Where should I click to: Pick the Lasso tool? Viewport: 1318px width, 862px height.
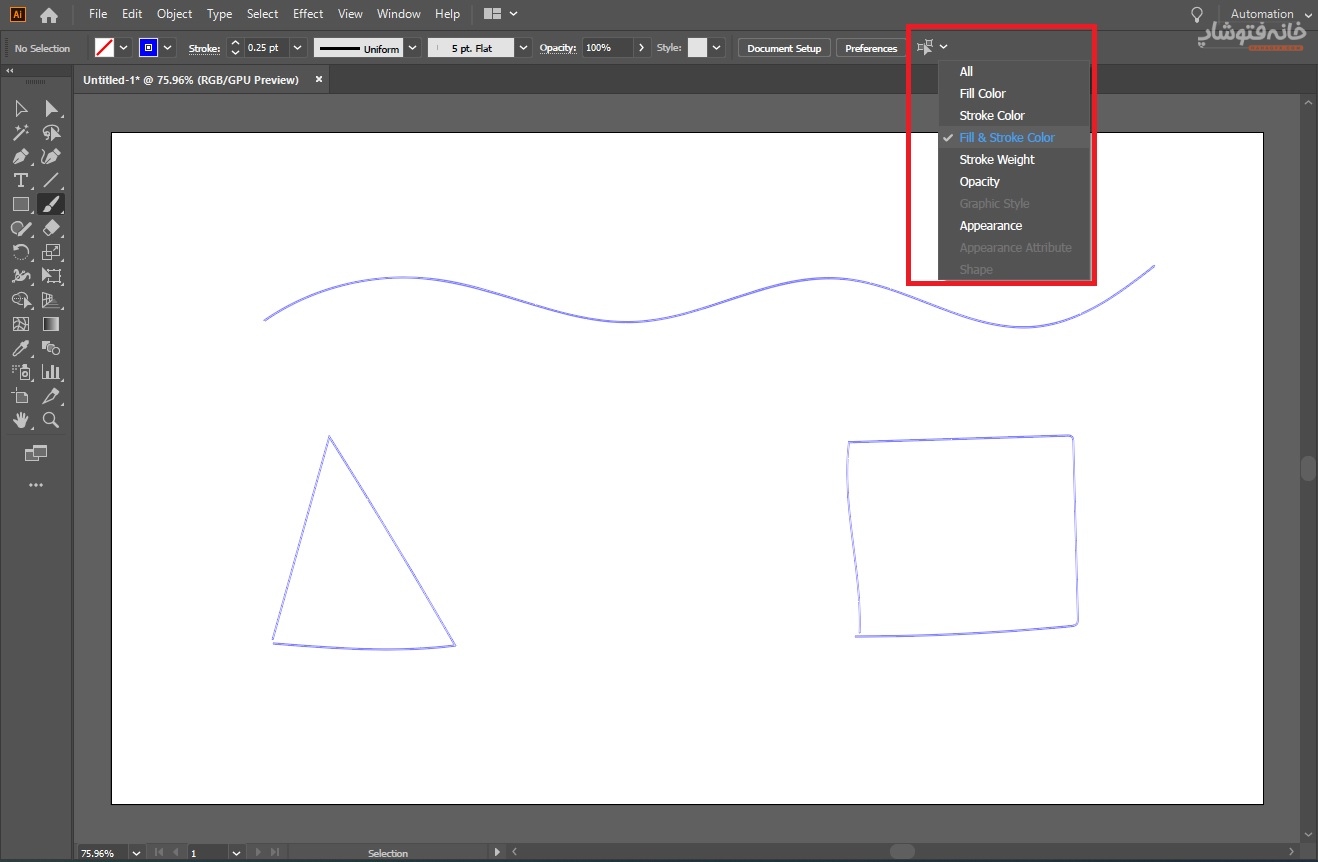click(51, 132)
